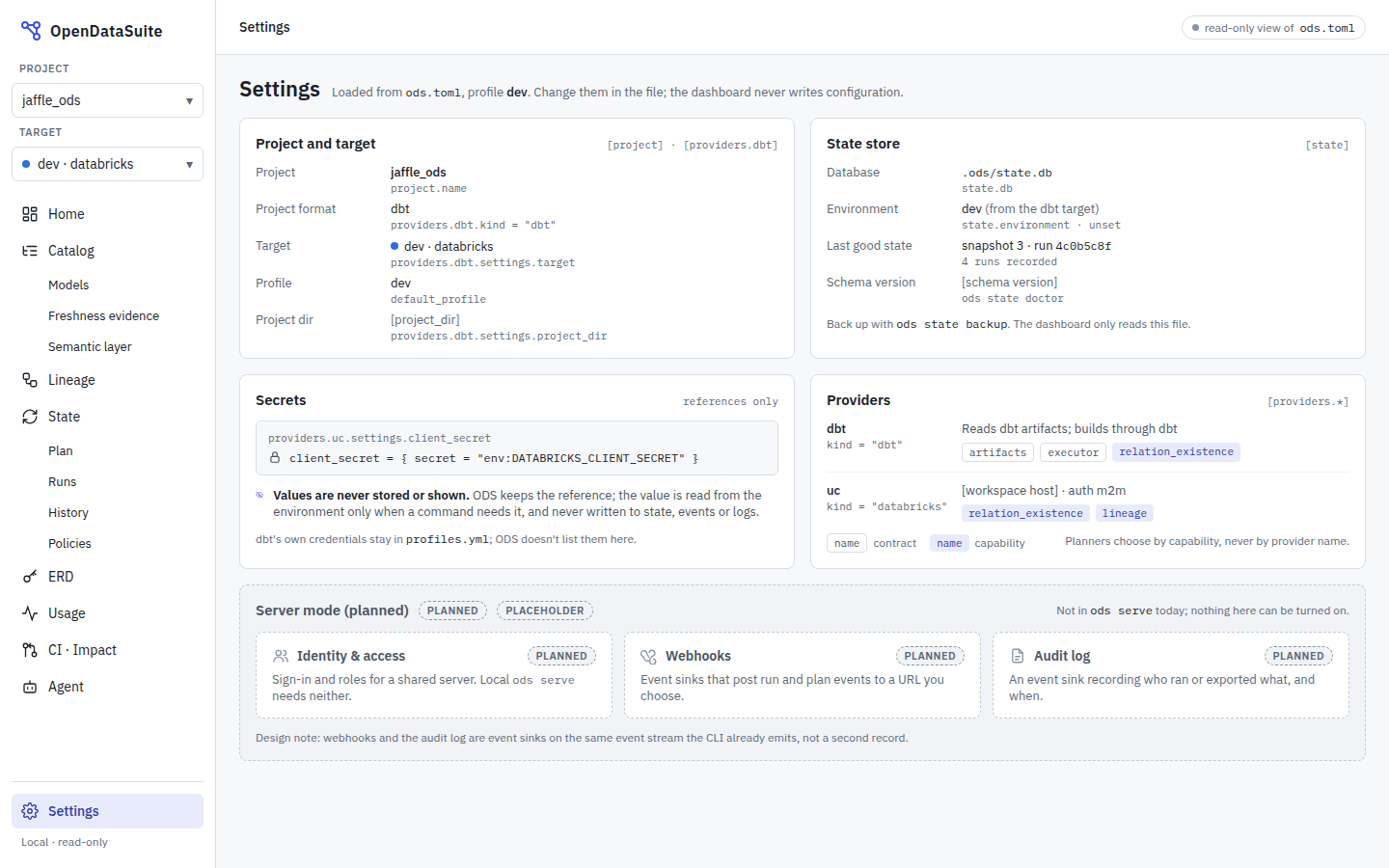The image size is (1389, 868).
Task: Click the .ods/state.db database path
Action: 1007,173
